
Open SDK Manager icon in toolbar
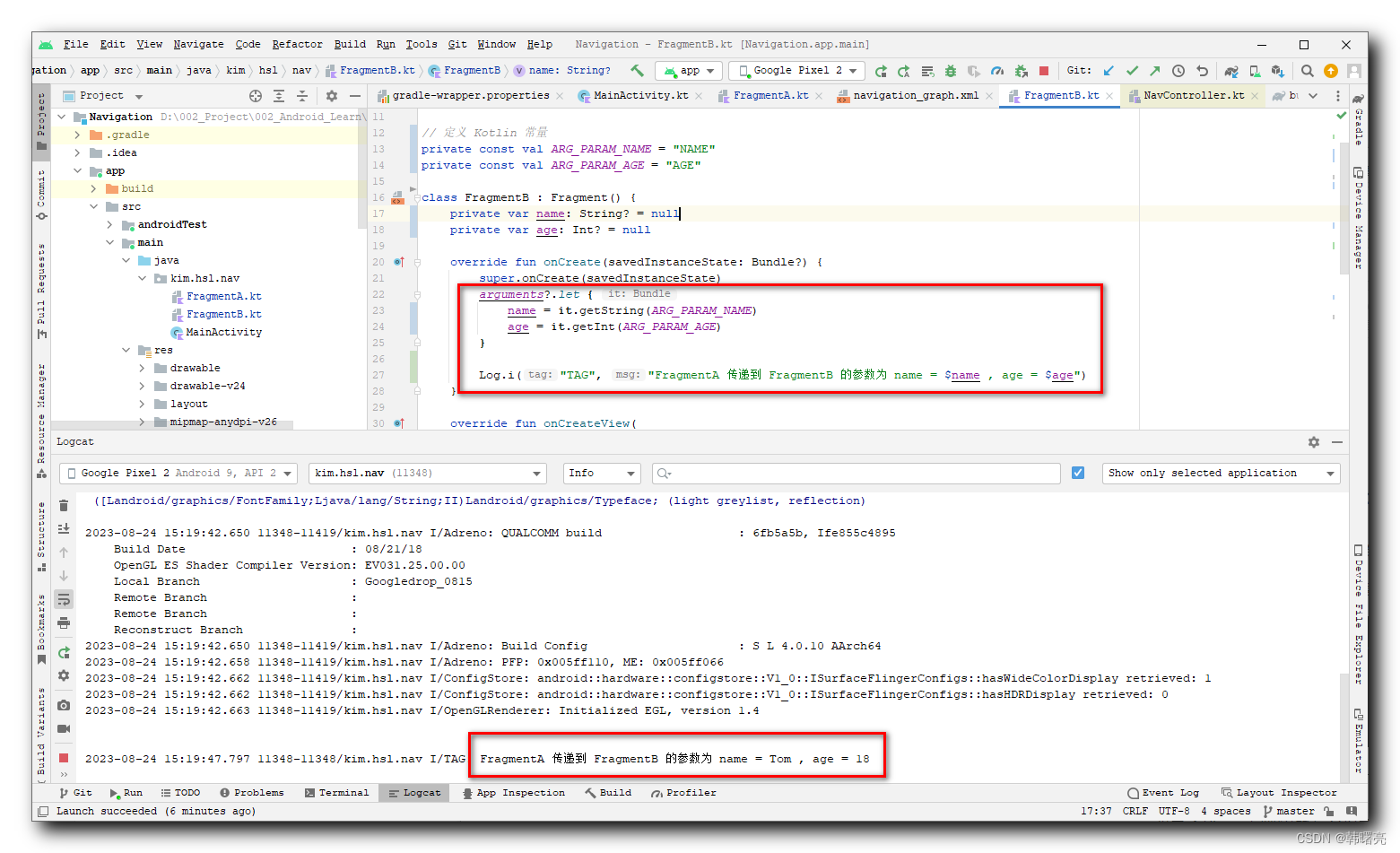tap(1278, 71)
